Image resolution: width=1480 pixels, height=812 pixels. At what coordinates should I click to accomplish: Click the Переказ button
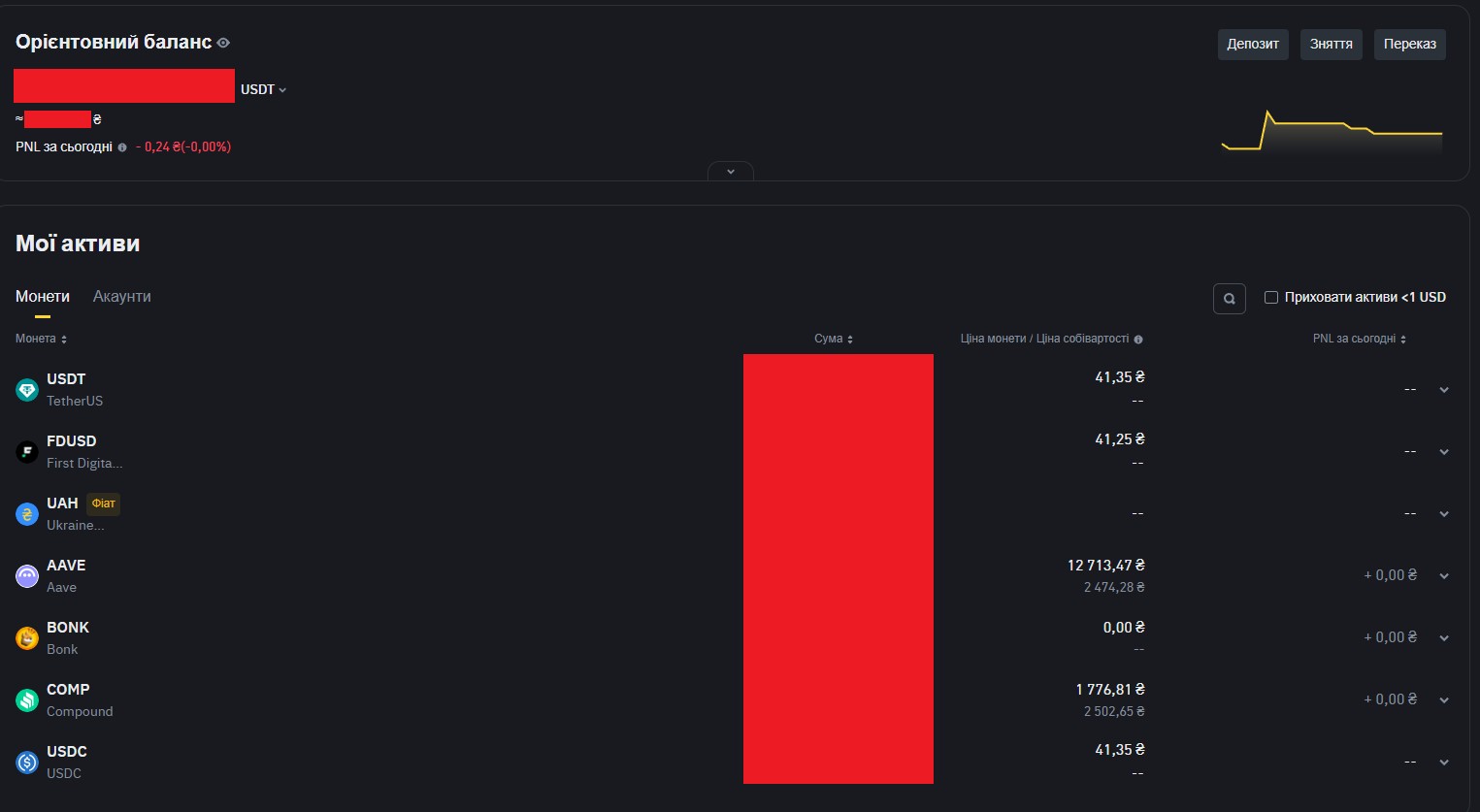[x=1410, y=44]
